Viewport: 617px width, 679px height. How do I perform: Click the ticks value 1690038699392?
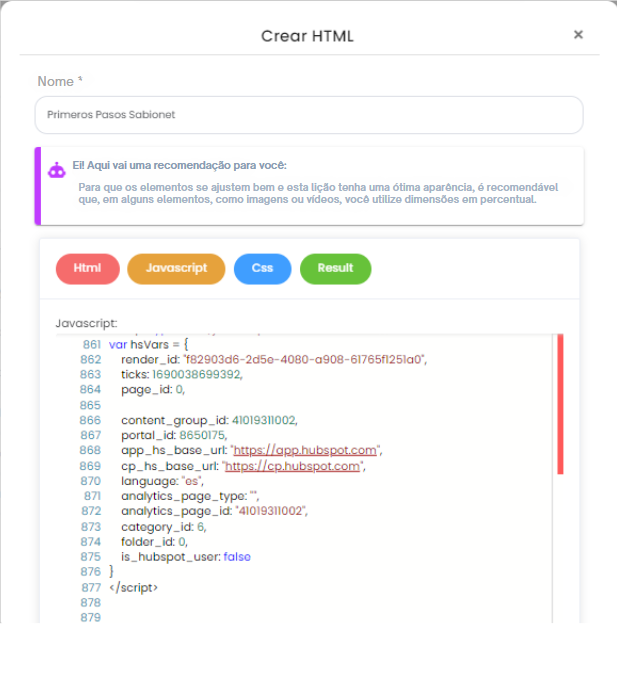click(197, 374)
